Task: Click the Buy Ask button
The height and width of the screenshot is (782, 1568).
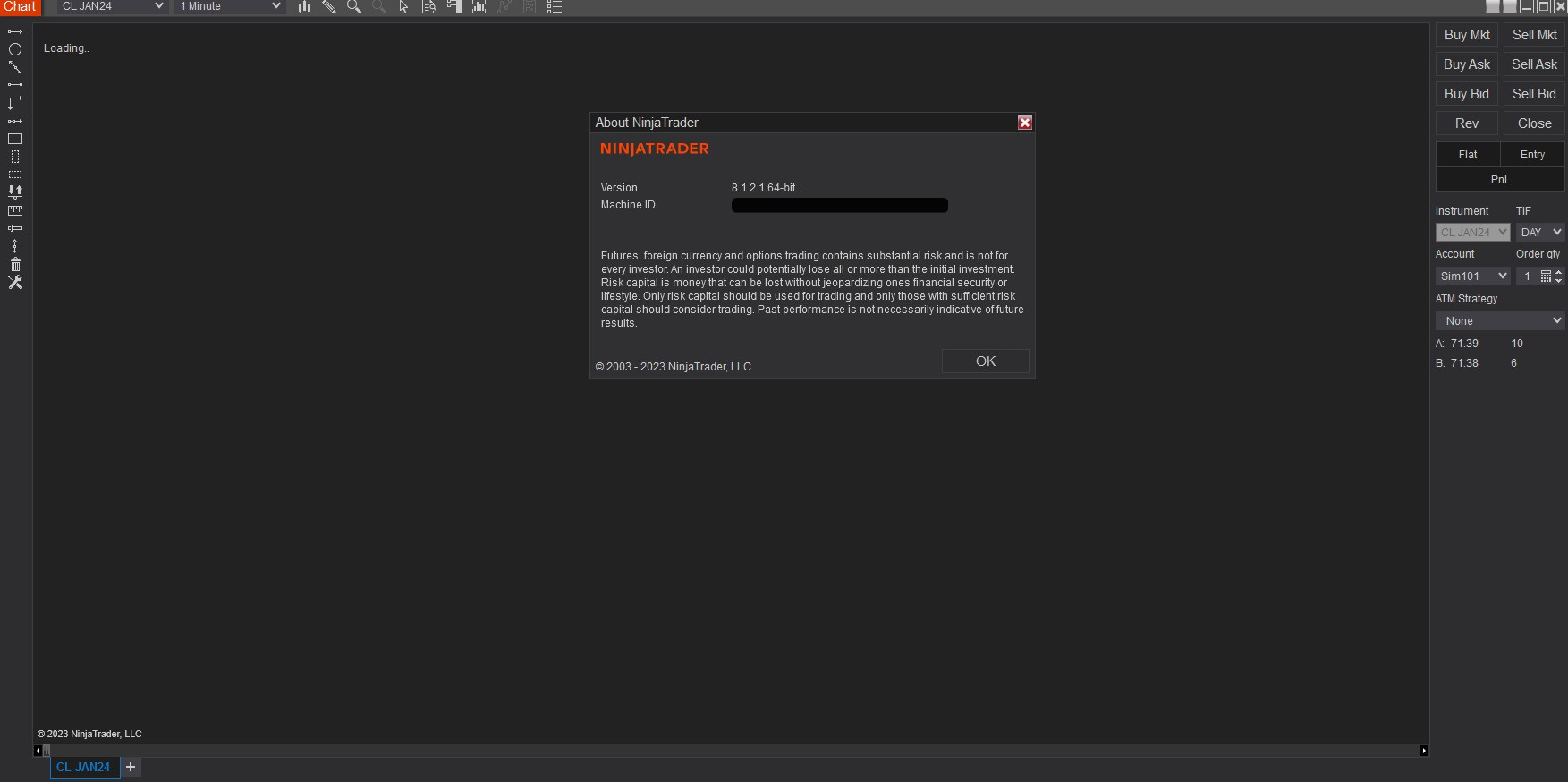Action: click(1467, 64)
